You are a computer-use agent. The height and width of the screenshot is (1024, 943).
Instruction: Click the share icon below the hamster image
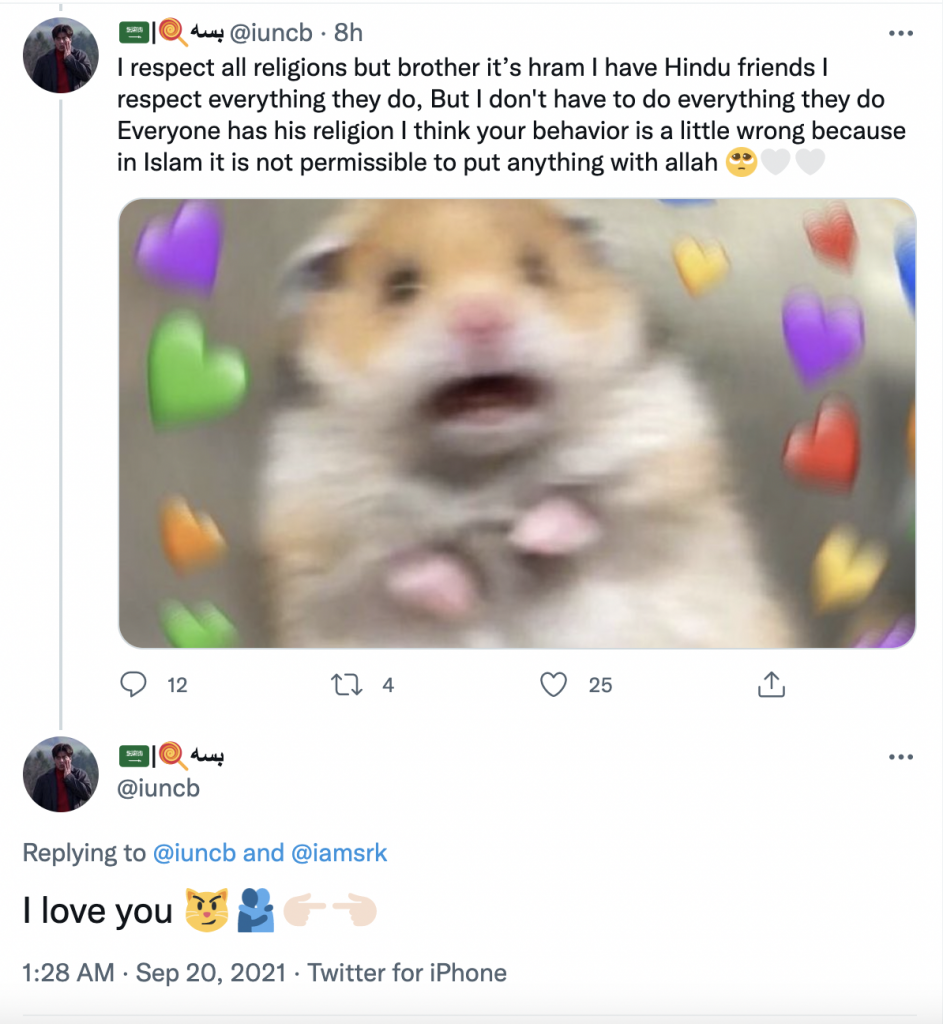coord(769,685)
